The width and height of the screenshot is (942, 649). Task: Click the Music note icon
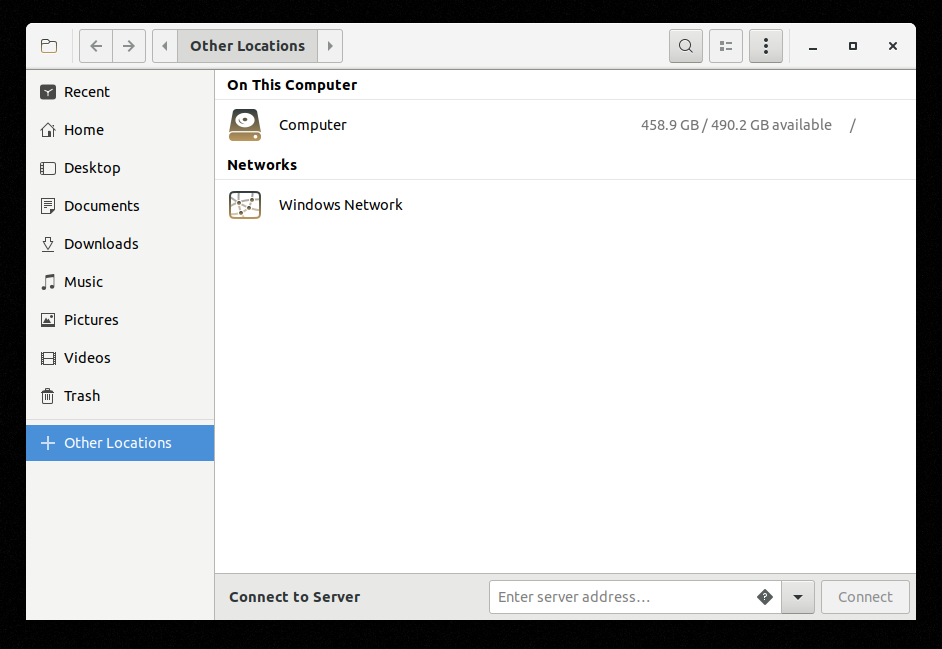(x=48, y=282)
